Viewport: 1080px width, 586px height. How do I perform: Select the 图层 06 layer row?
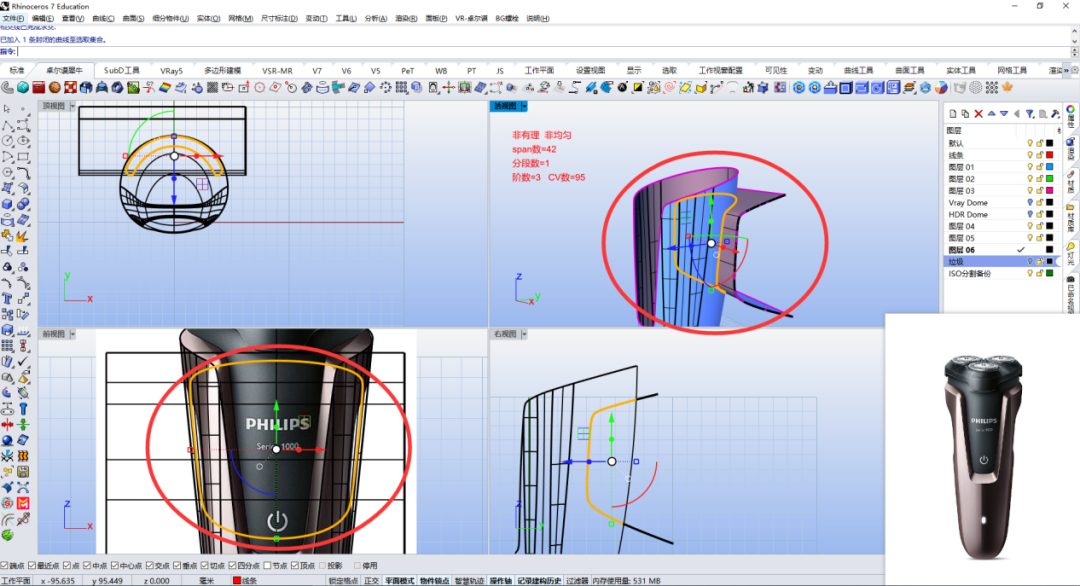pos(1001,250)
